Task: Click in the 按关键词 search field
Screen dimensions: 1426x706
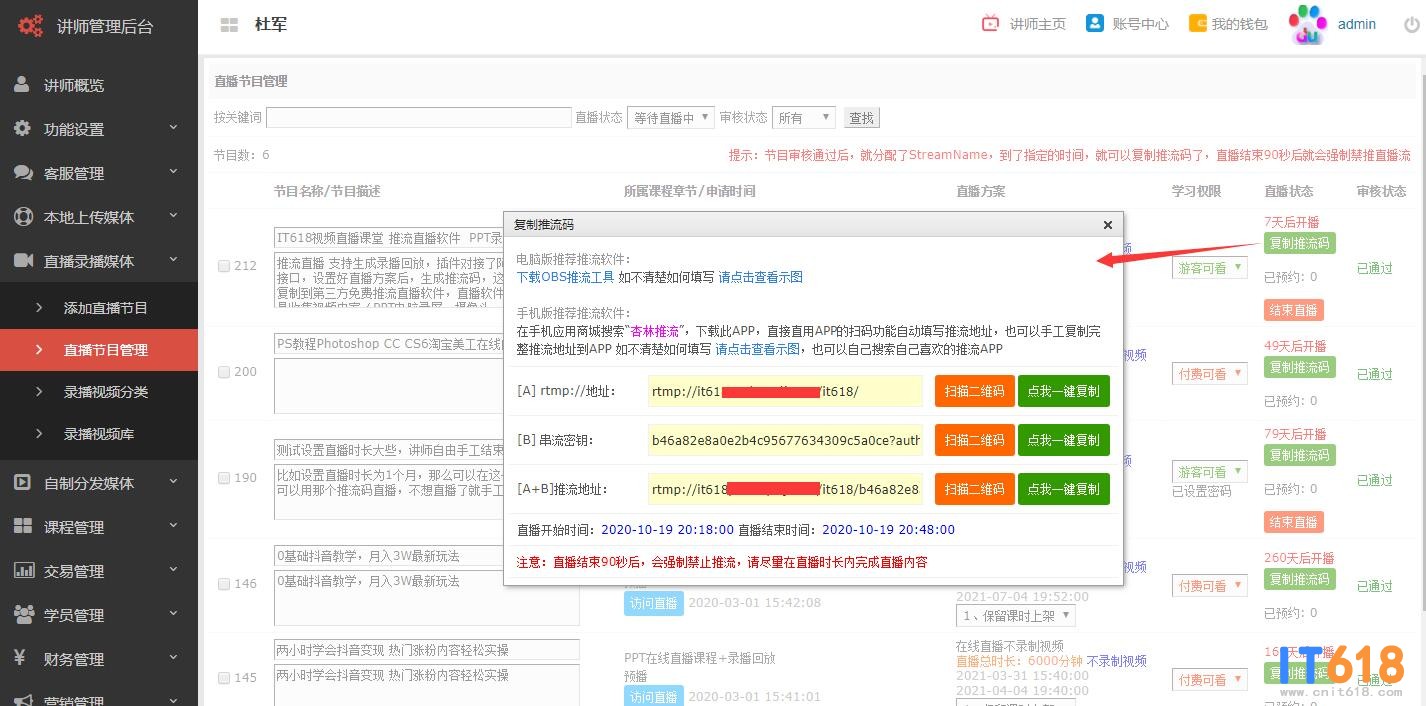Action: 419,118
